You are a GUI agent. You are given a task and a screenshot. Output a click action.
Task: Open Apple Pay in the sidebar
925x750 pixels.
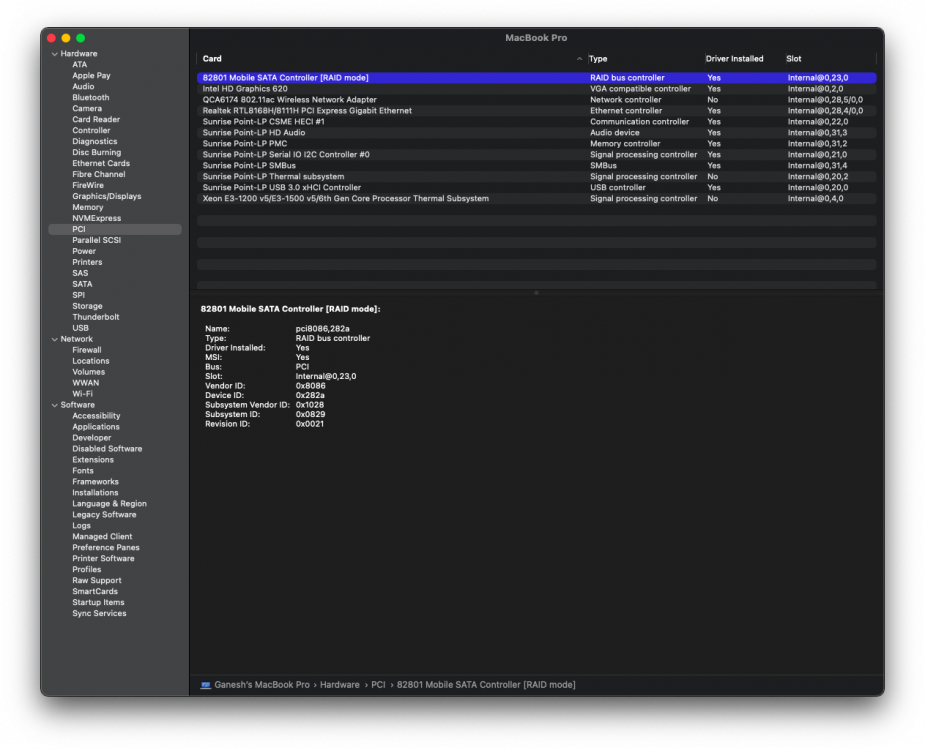91,76
